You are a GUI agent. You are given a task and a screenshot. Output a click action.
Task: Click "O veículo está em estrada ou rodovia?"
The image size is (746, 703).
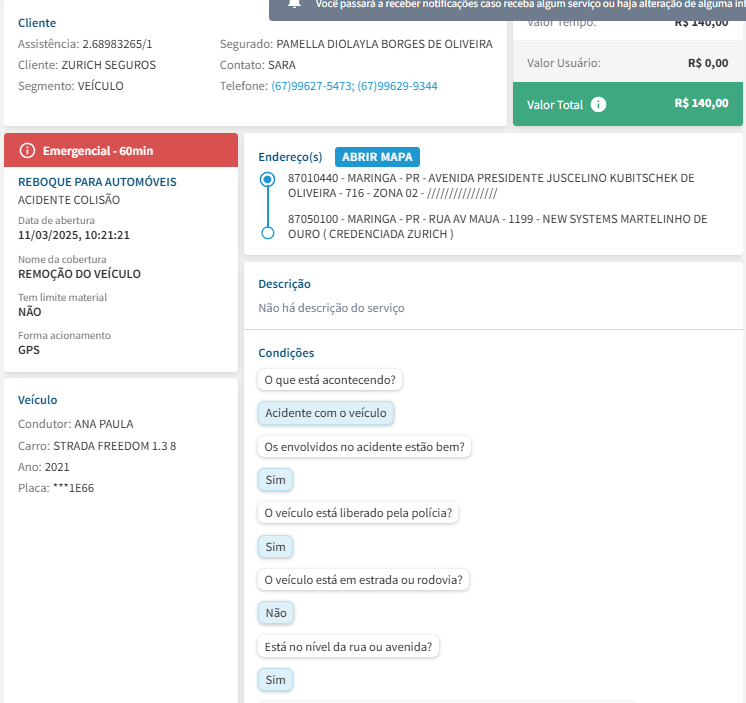click(x=363, y=580)
